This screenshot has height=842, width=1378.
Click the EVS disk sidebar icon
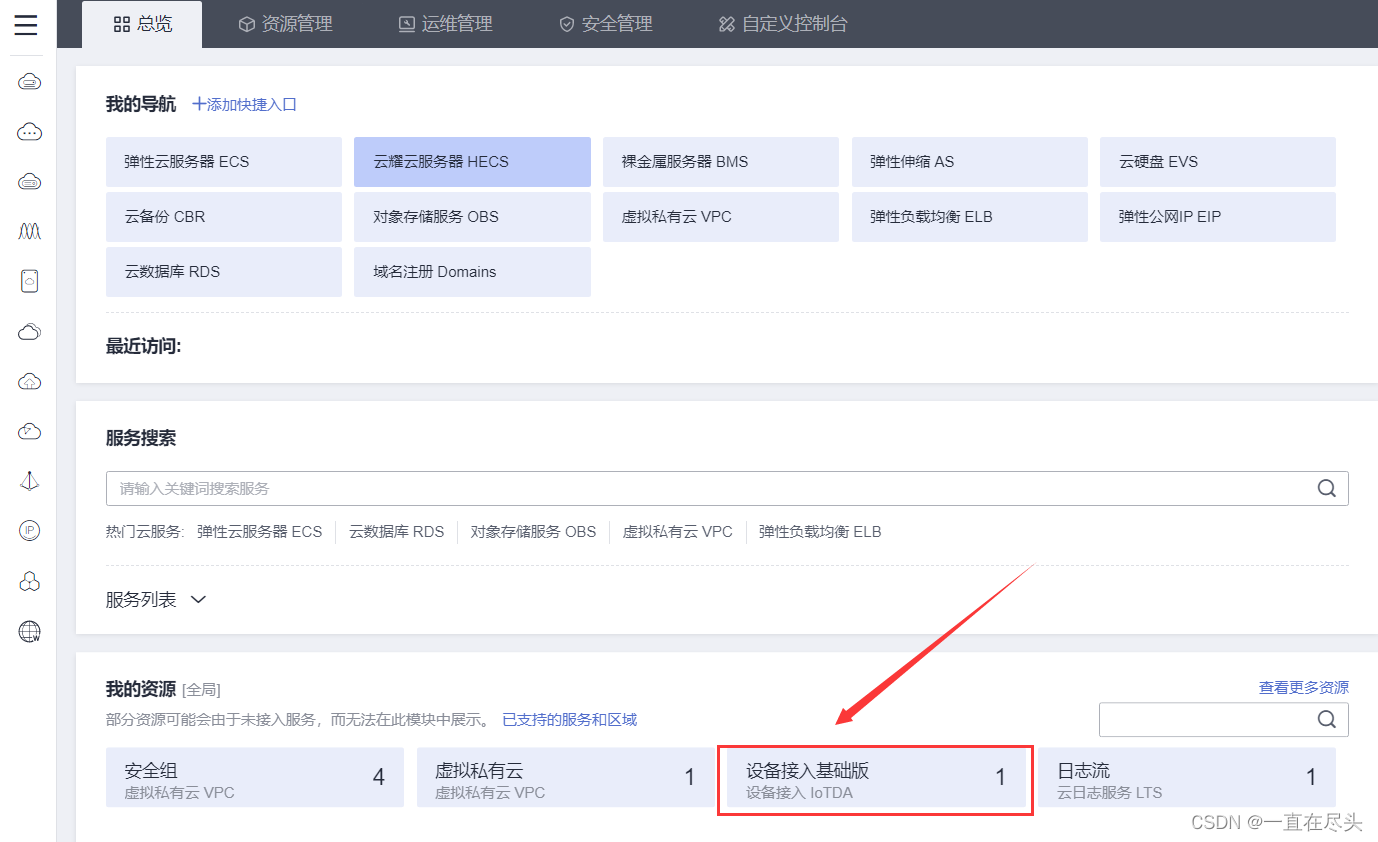[29, 282]
